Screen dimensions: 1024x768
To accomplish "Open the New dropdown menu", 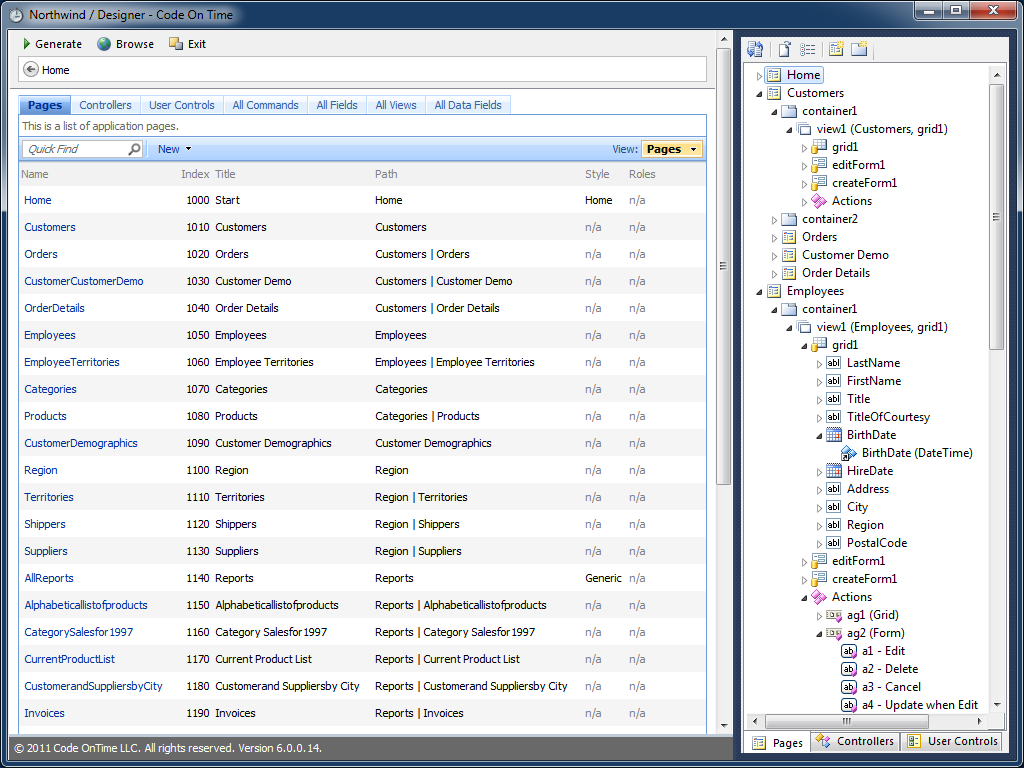I will point(174,149).
